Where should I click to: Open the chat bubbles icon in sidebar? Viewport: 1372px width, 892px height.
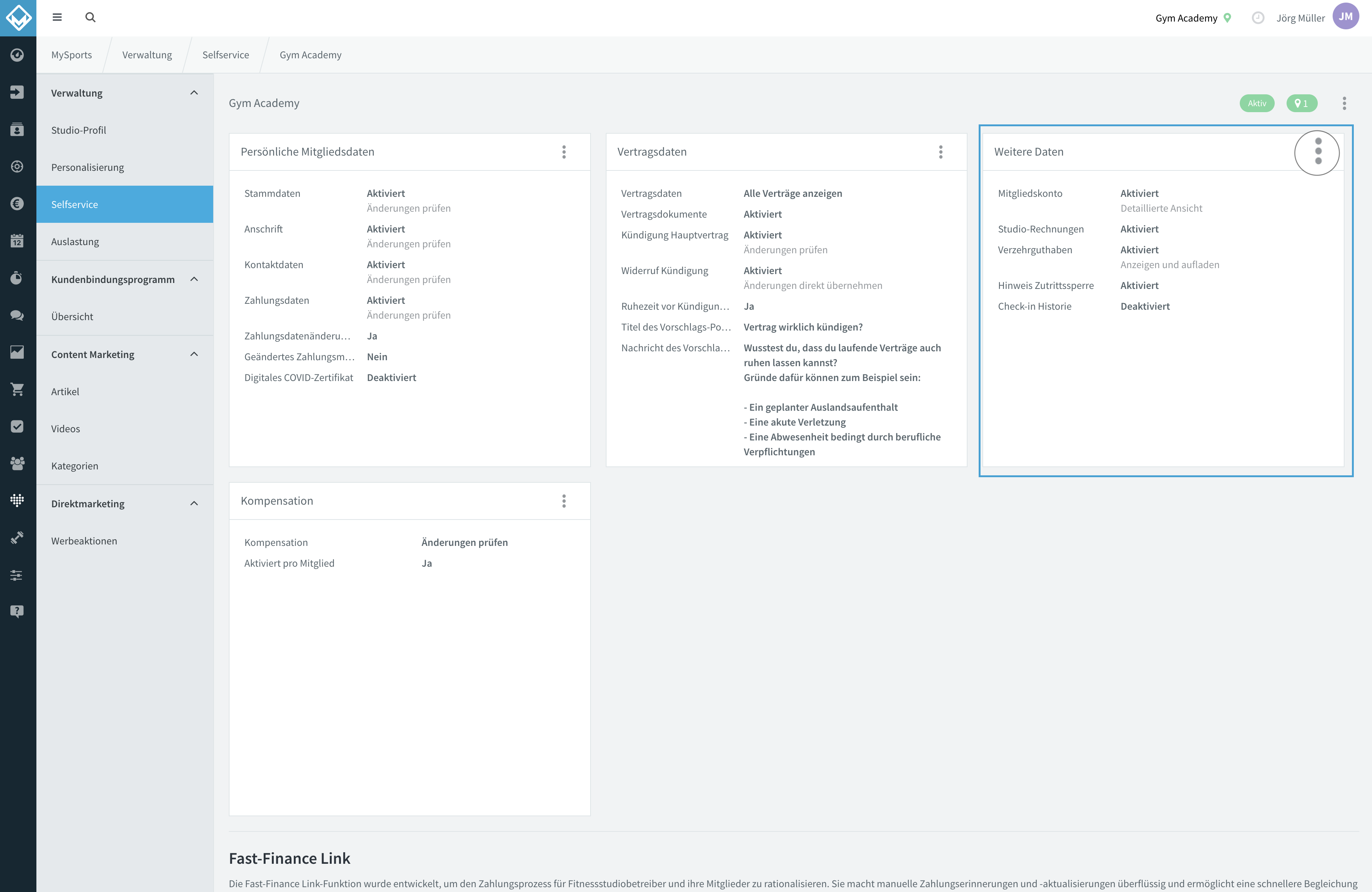17,315
